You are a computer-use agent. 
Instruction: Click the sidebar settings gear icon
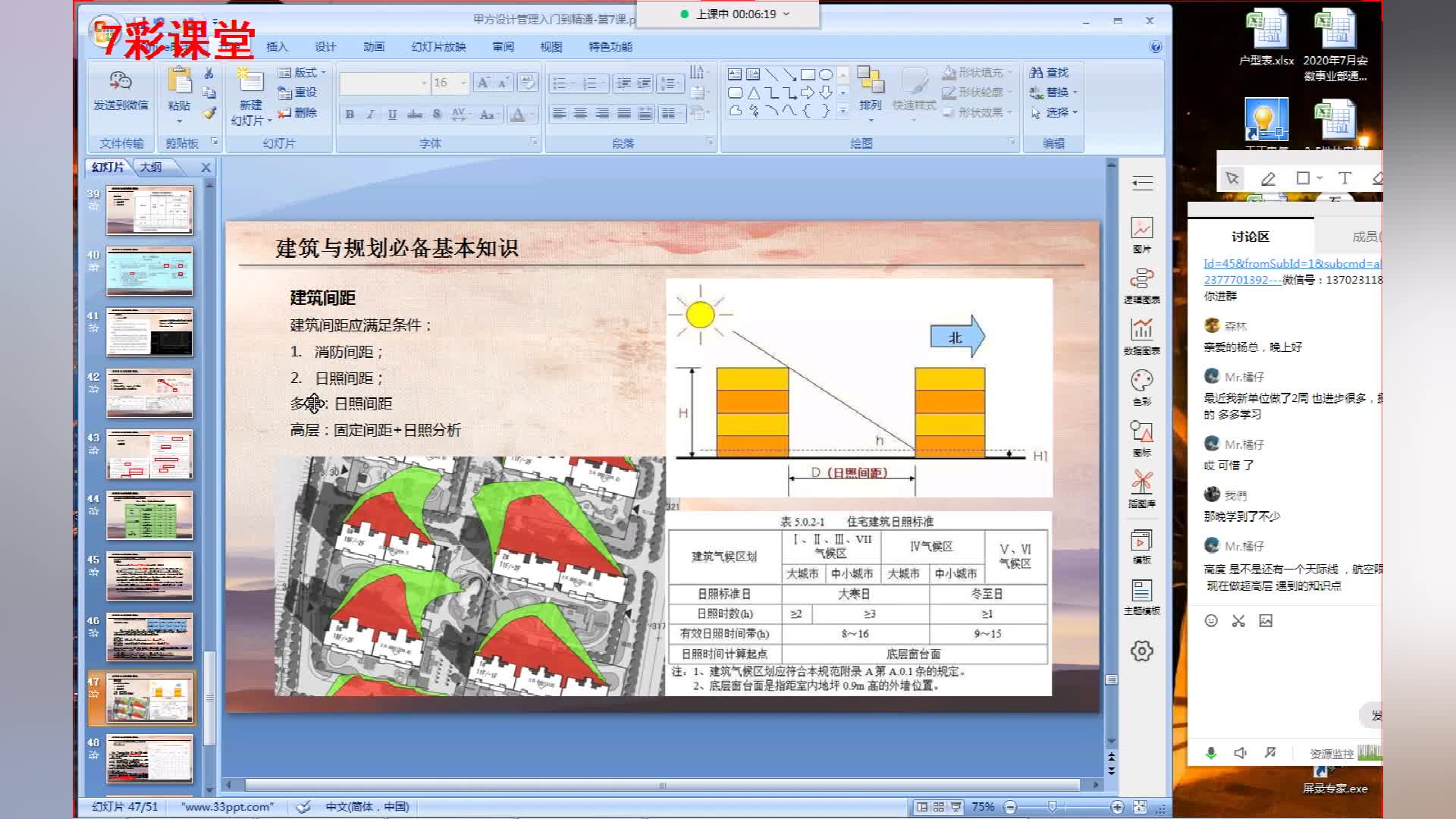click(x=1141, y=651)
